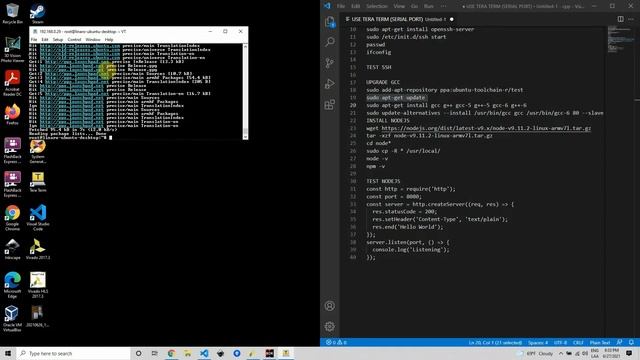Open the File menu in VS Code
This screenshot has height=360, width=640.
[341, 6]
